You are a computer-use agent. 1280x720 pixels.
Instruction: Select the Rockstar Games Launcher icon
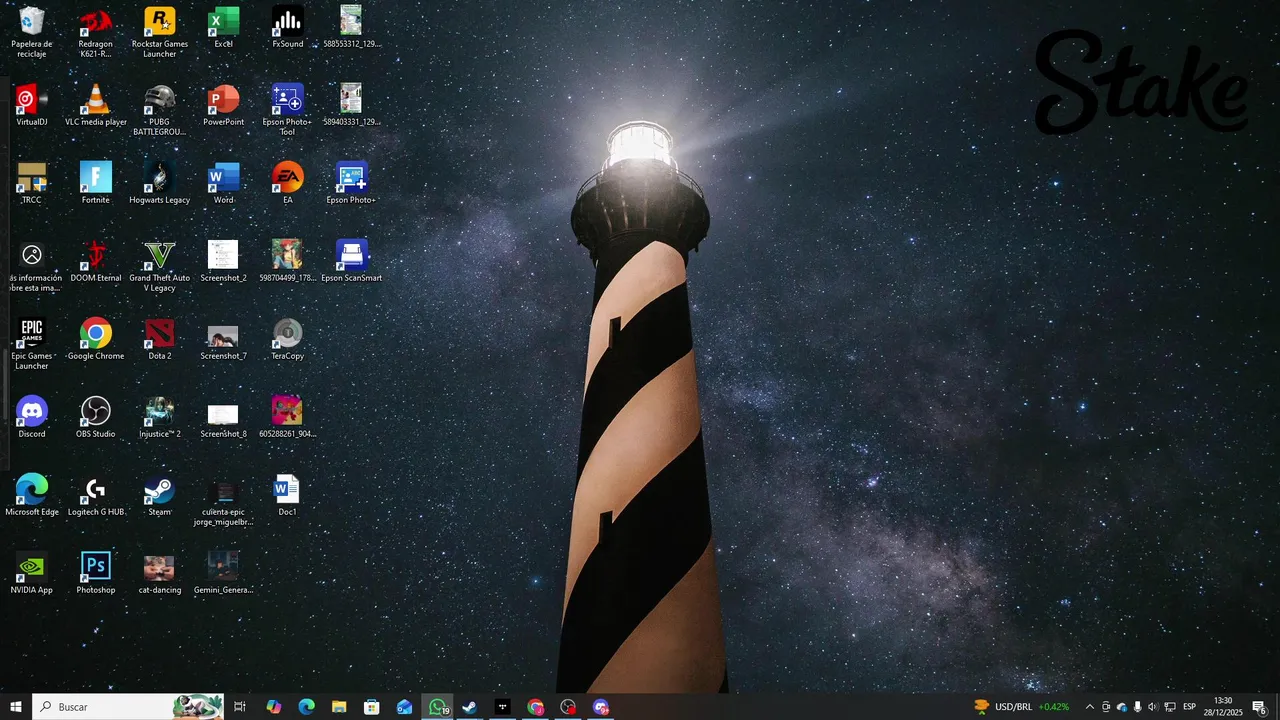[x=160, y=32]
